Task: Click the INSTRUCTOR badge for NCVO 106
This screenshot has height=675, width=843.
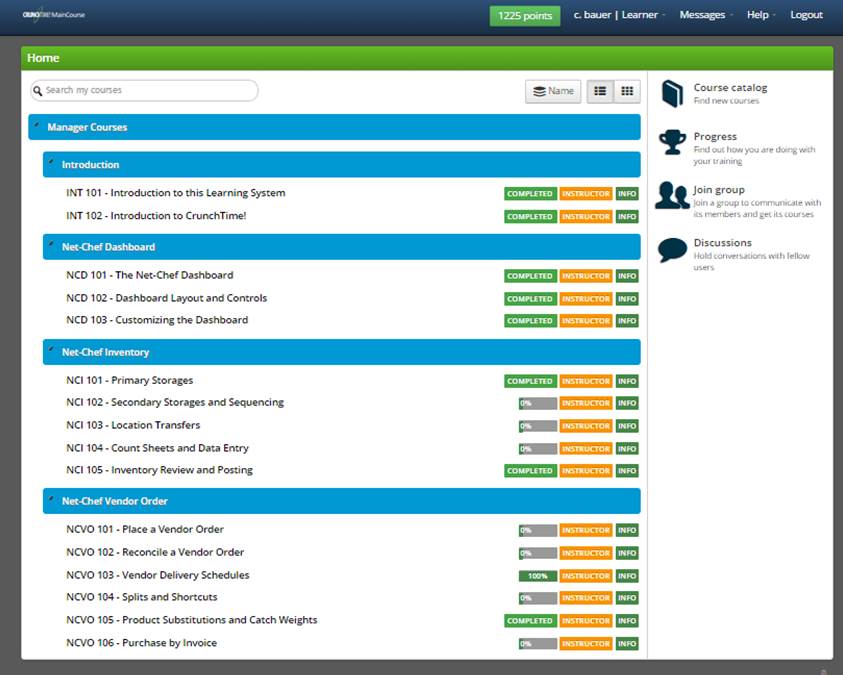Action: tap(585, 644)
